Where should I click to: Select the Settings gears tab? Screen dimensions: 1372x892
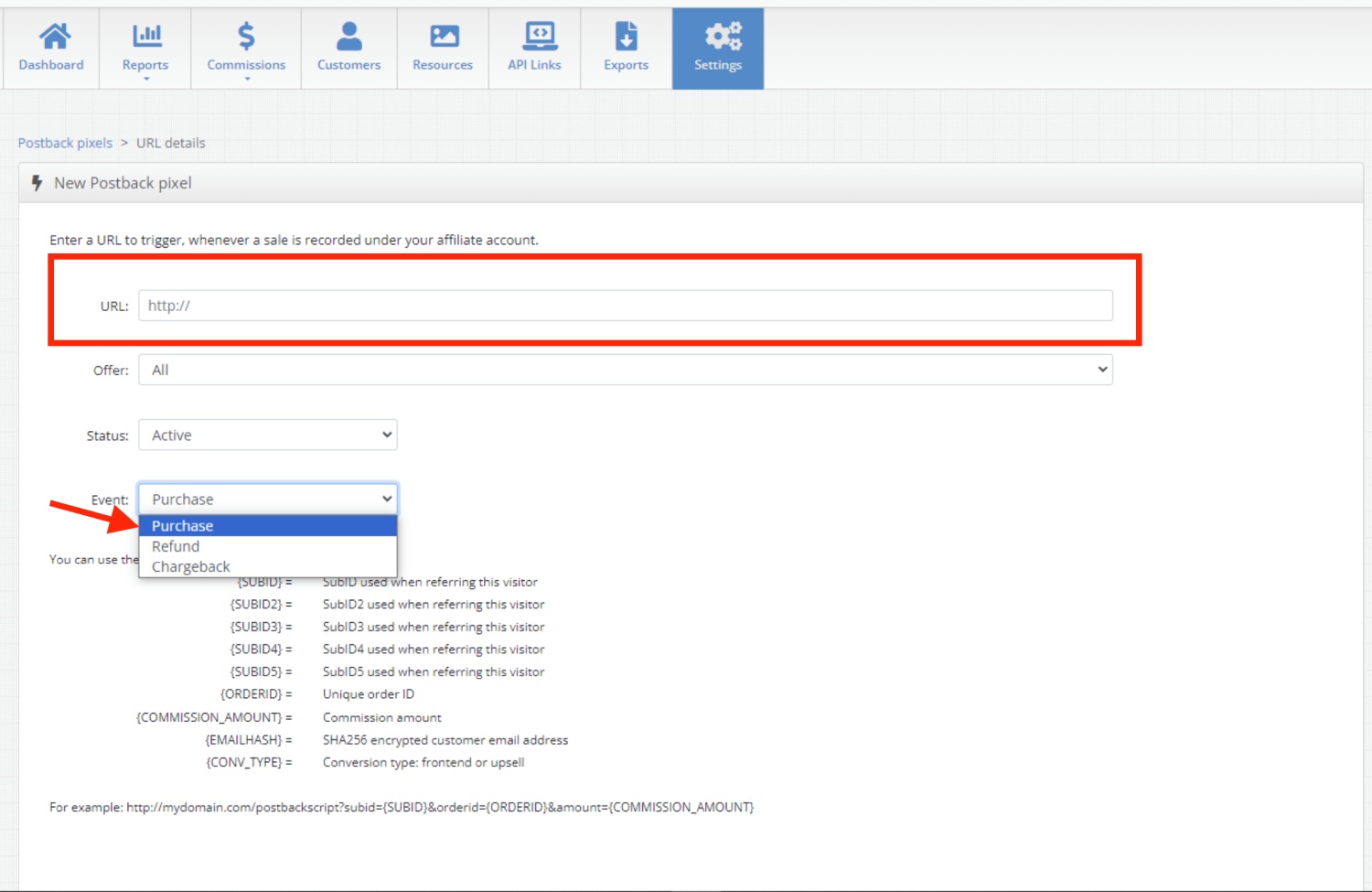pyautogui.click(x=718, y=48)
